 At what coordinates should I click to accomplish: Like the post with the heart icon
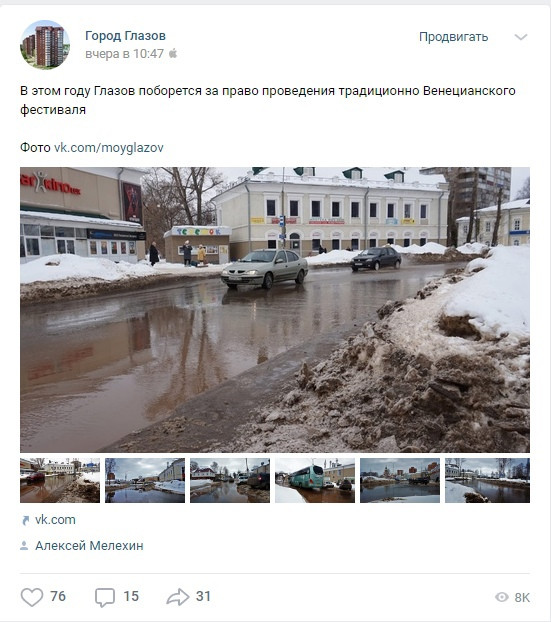(x=32, y=597)
